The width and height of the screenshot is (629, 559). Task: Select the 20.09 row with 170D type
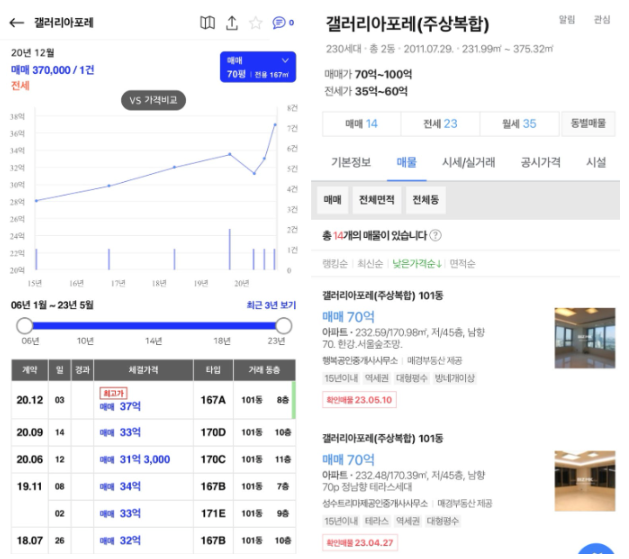point(154,432)
